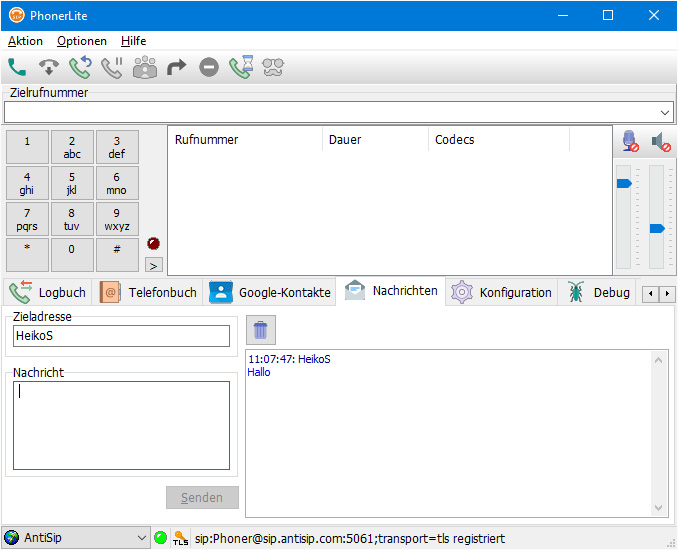
Task: Open the AntiSip profile dropdown
Action: pos(140,538)
